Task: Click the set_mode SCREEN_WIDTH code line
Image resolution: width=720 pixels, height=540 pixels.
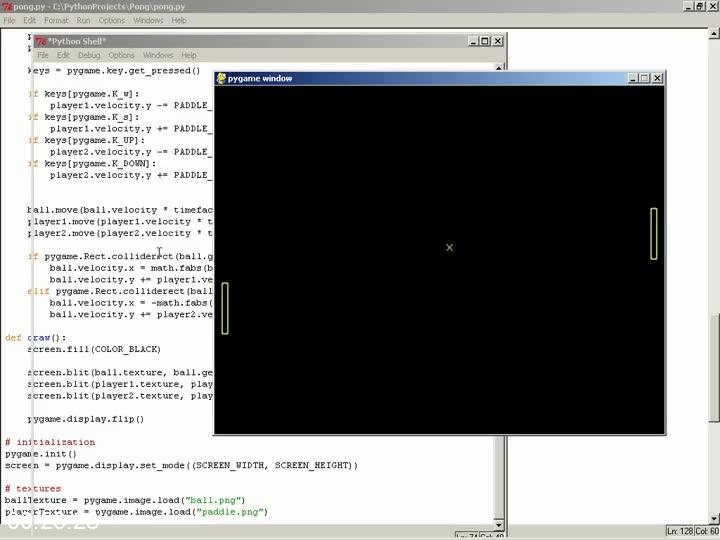Action: click(181, 465)
